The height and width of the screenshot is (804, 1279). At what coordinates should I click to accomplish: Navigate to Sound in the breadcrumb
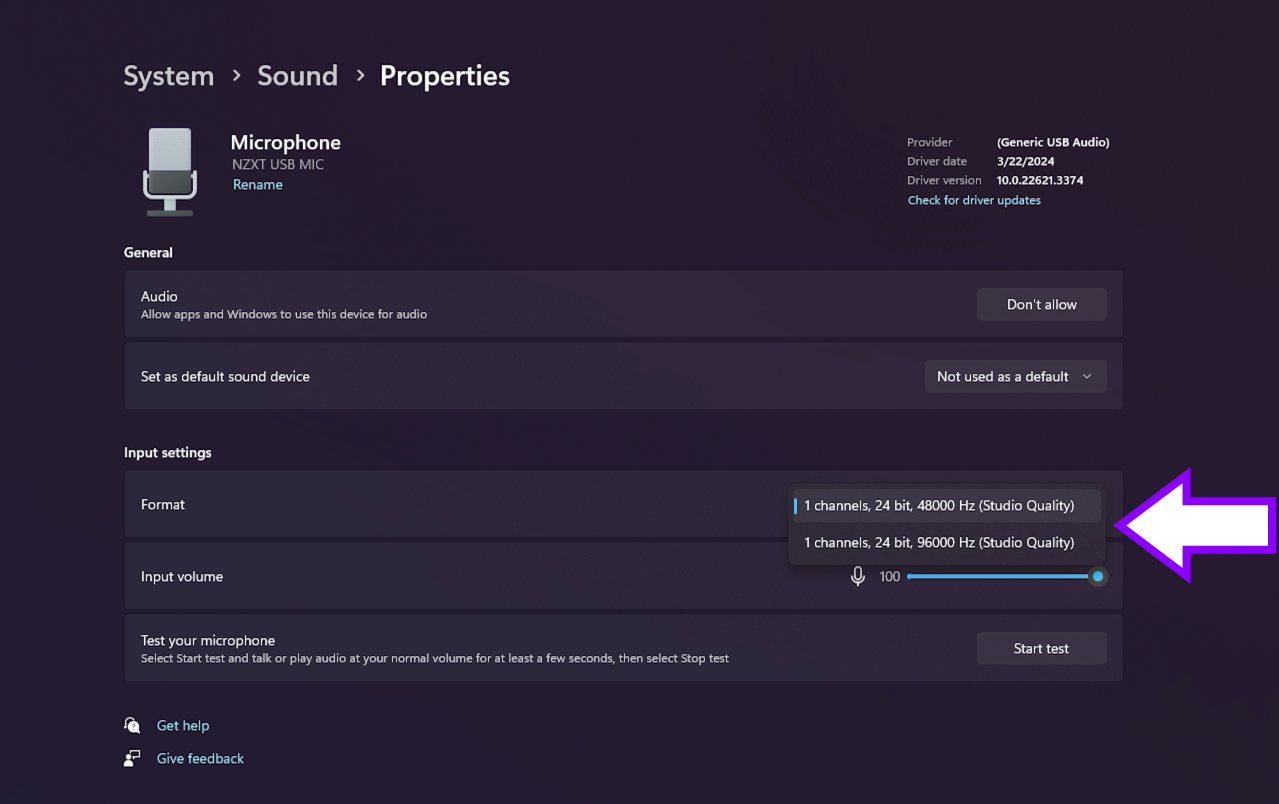click(297, 75)
